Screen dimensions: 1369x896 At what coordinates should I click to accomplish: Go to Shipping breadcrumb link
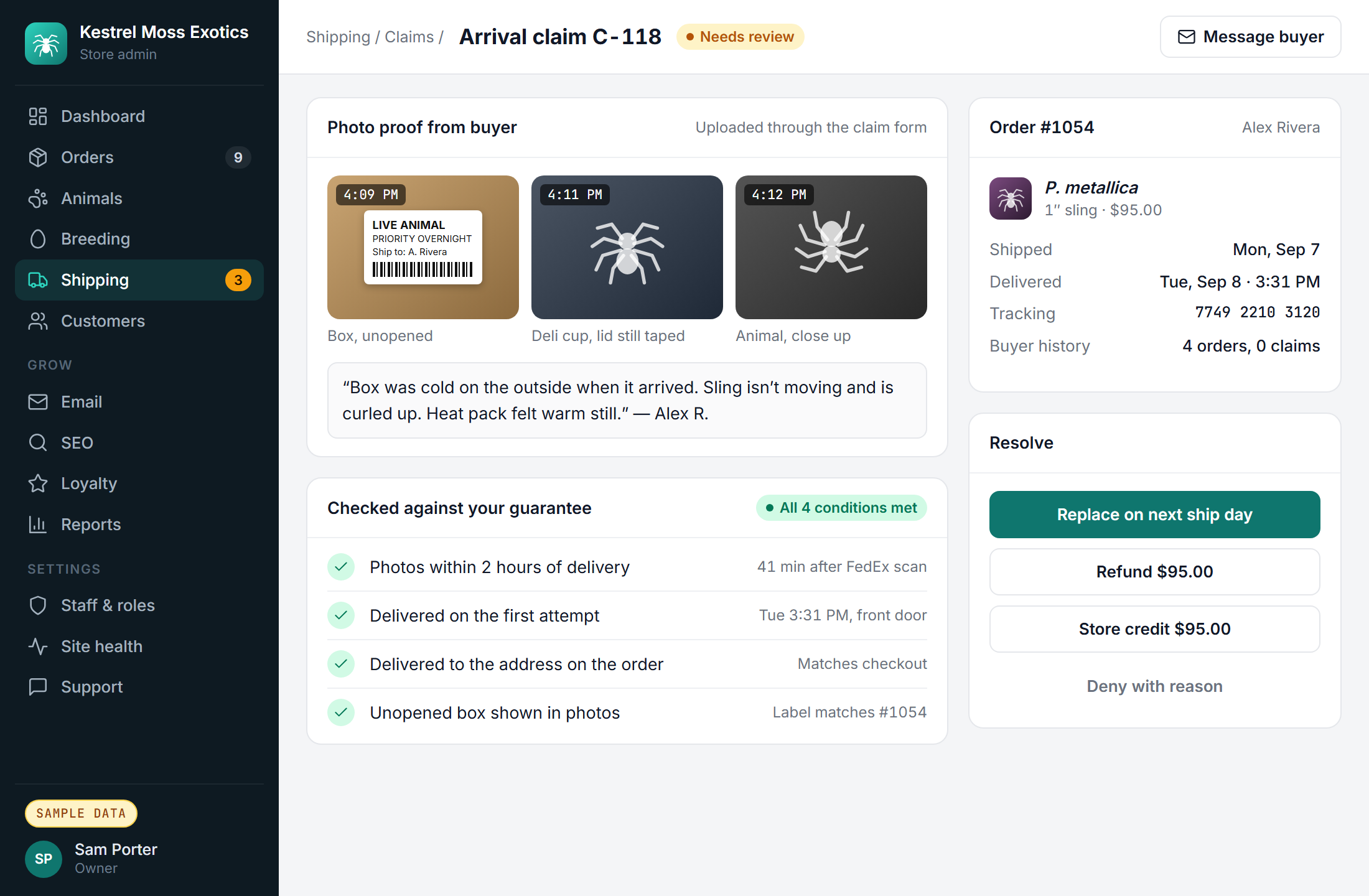point(338,37)
